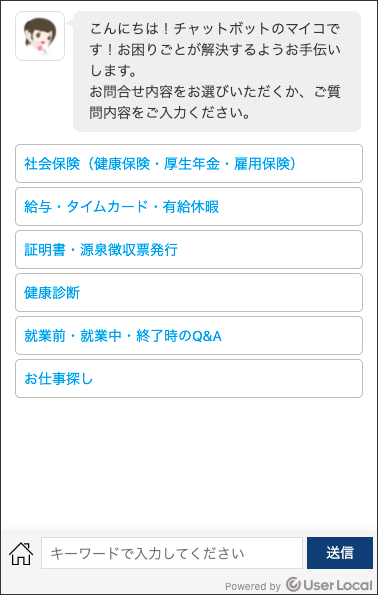Image resolution: width=378 pixels, height=595 pixels.
Task: Pick 就業前・就業中・終了時のQ&A category
Action: coord(189,335)
